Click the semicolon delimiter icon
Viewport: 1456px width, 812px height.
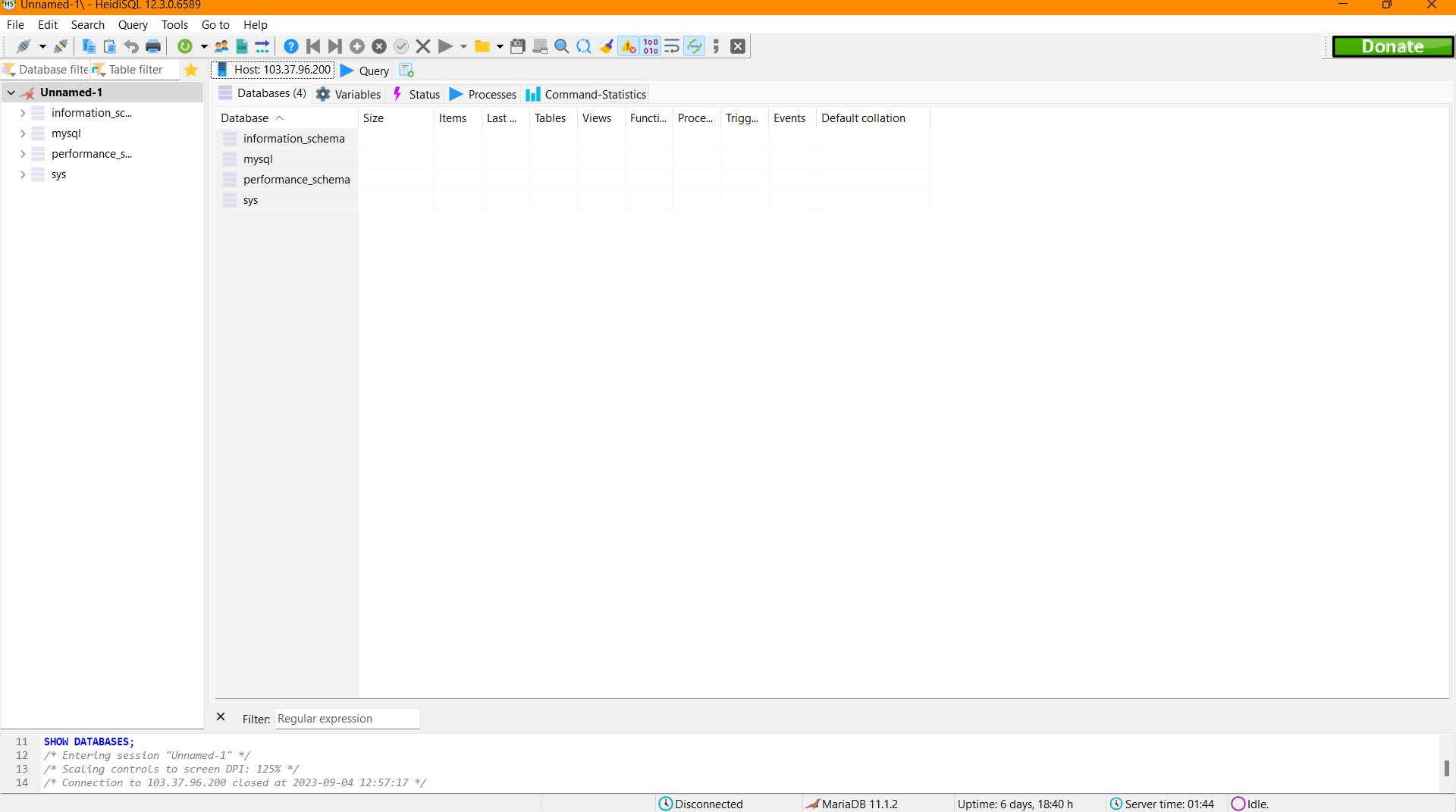click(716, 46)
